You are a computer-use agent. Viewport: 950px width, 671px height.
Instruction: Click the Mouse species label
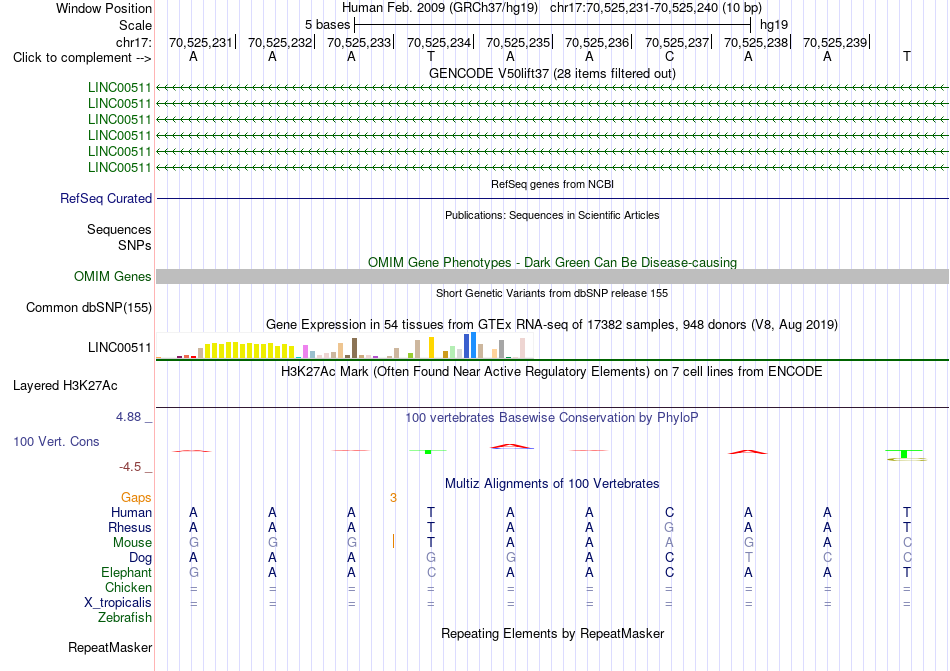[x=132, y=543]
